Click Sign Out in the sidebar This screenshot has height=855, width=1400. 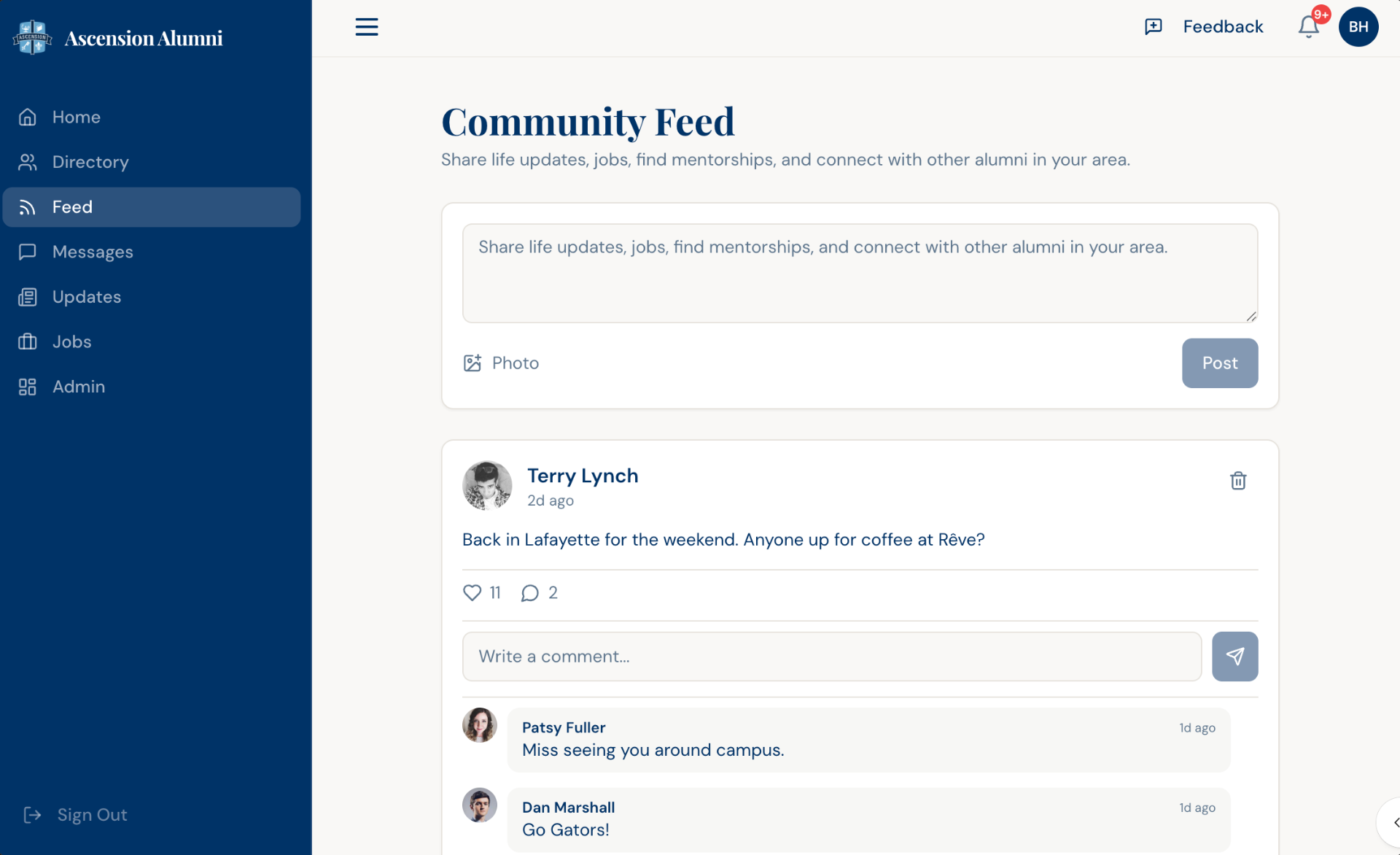[75, 815]
